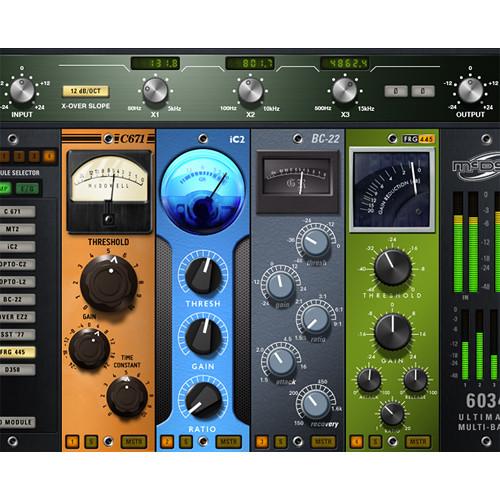Screen dimensions: 500x500
Task: Select band 3 in the module selector
Action: (x=34, y=156)
